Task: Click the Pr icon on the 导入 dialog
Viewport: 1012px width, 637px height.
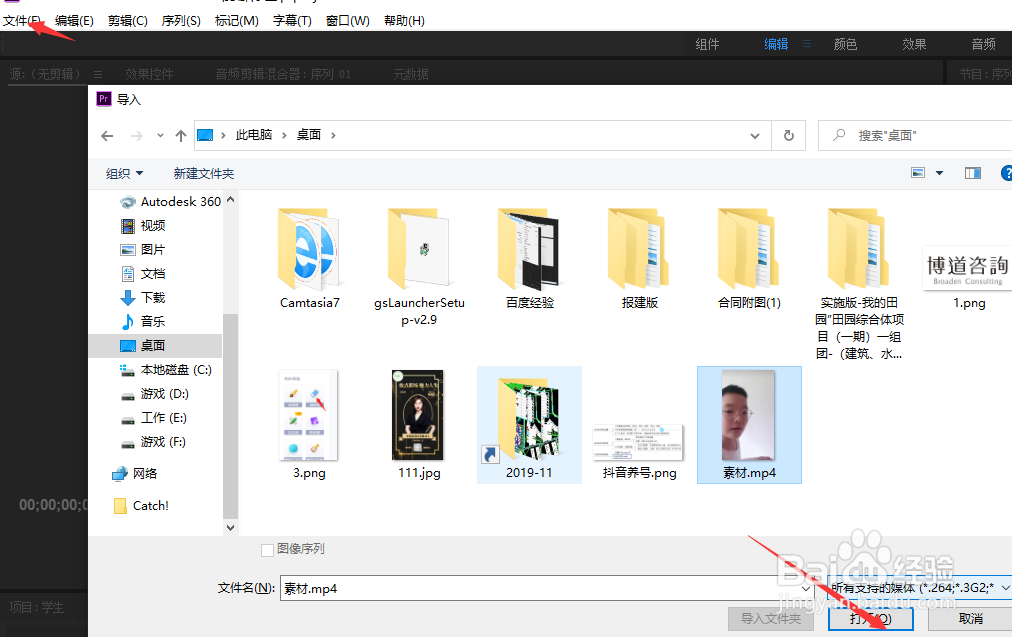Action: [x=104, y=99]
